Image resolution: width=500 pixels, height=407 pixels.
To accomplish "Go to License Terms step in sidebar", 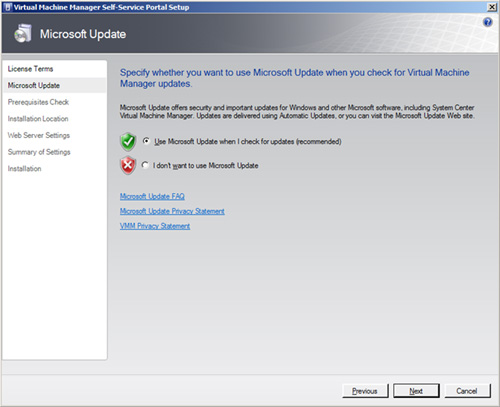I will click(x=30, y=69).
